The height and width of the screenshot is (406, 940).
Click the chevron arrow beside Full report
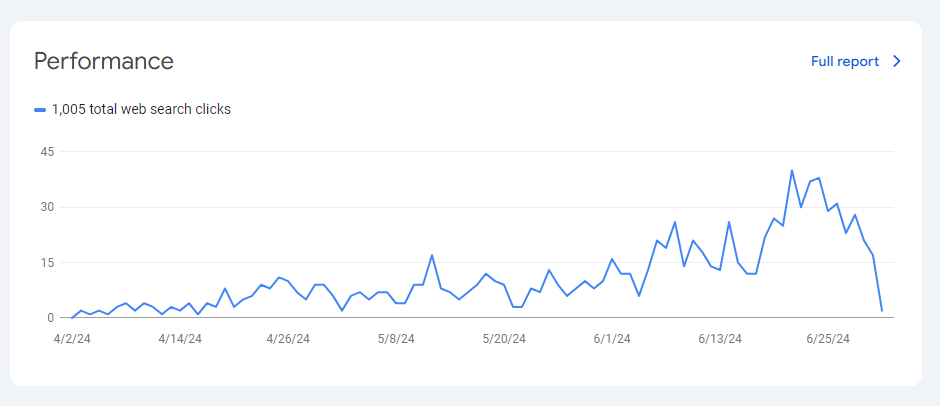(897, 61)
